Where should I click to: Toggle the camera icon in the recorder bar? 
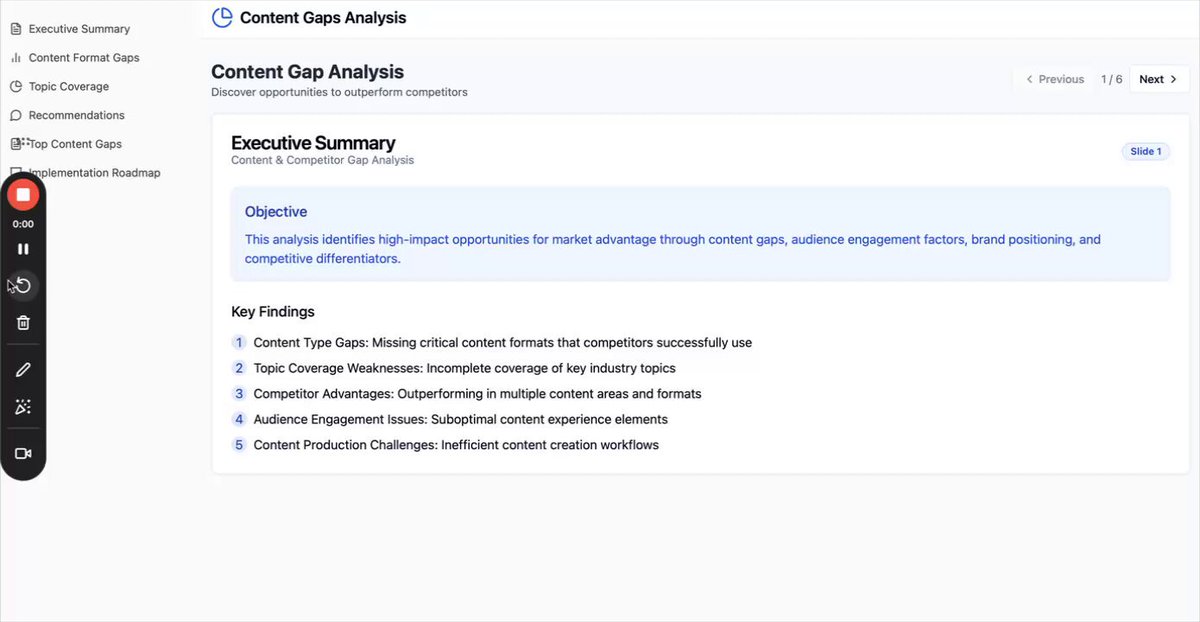[x=23, y=454]
